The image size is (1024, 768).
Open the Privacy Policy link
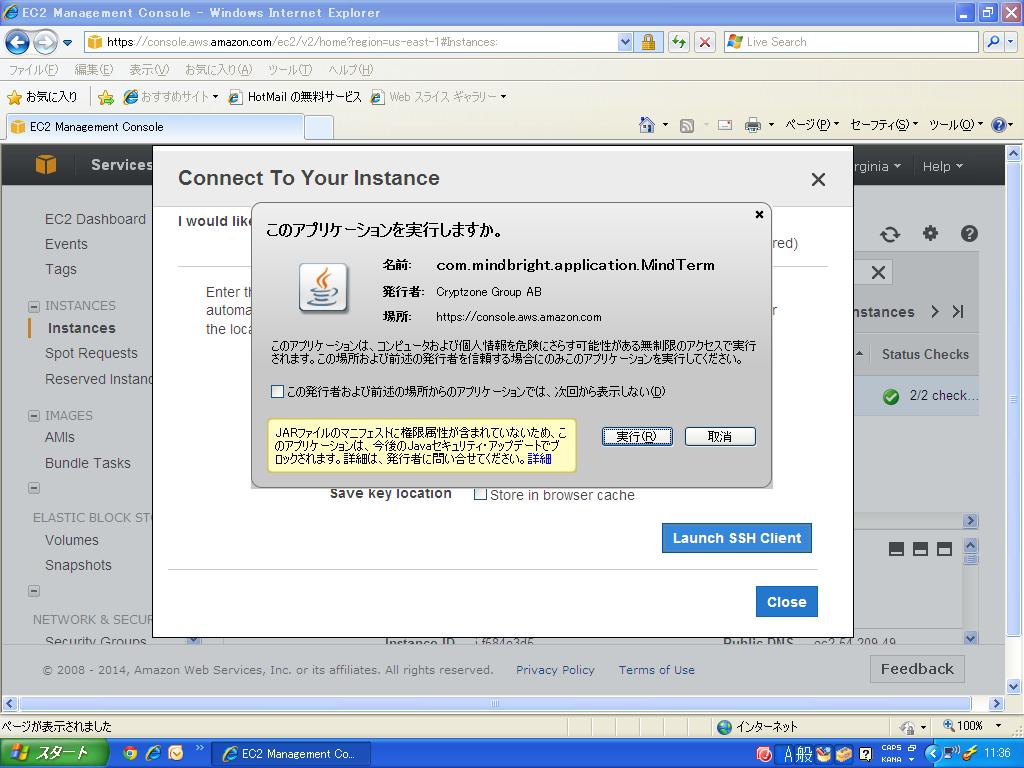point(555,670)
